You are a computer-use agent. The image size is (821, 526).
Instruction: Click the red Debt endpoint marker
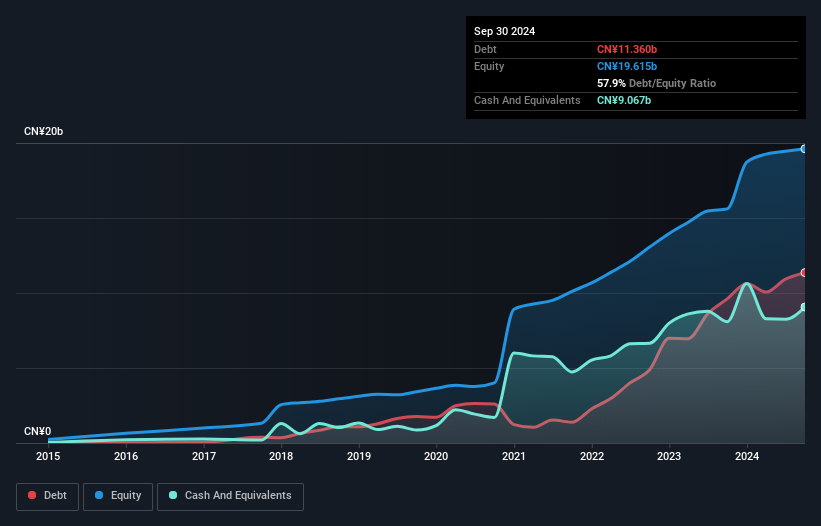(x=804, y=273)
